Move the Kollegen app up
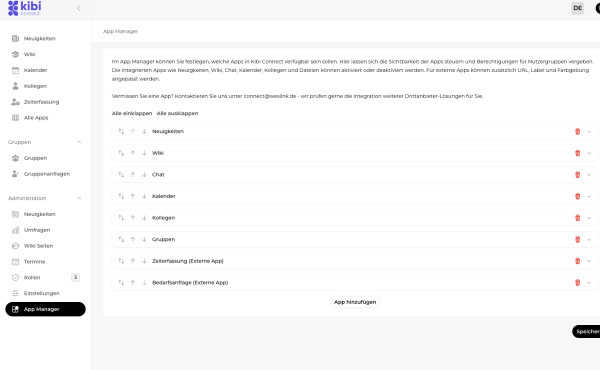The image size is (600, 370). pyautogui.click(x=133, y=218)
